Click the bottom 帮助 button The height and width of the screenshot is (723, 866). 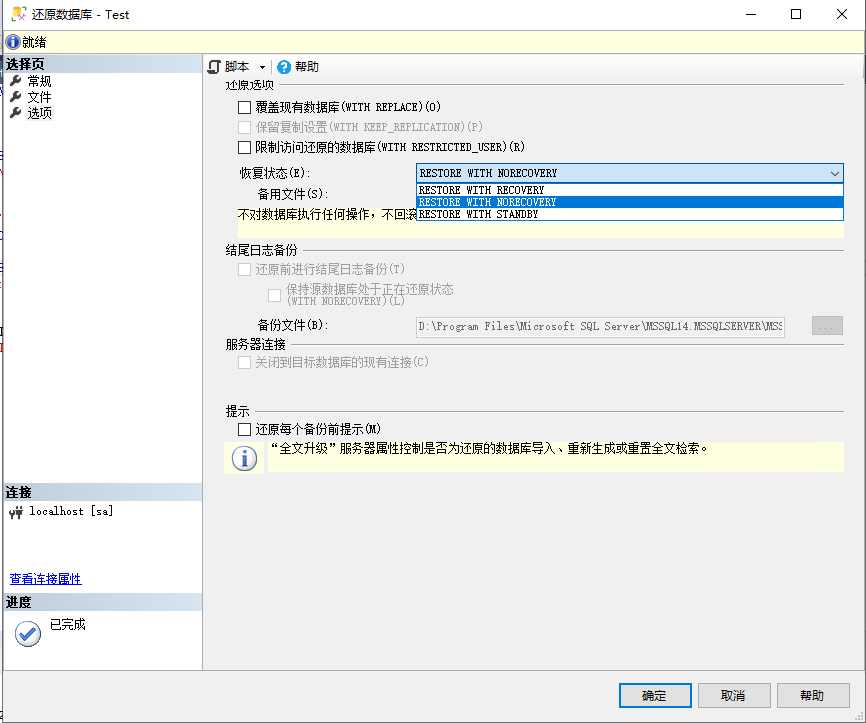click(x=813, y=695)
